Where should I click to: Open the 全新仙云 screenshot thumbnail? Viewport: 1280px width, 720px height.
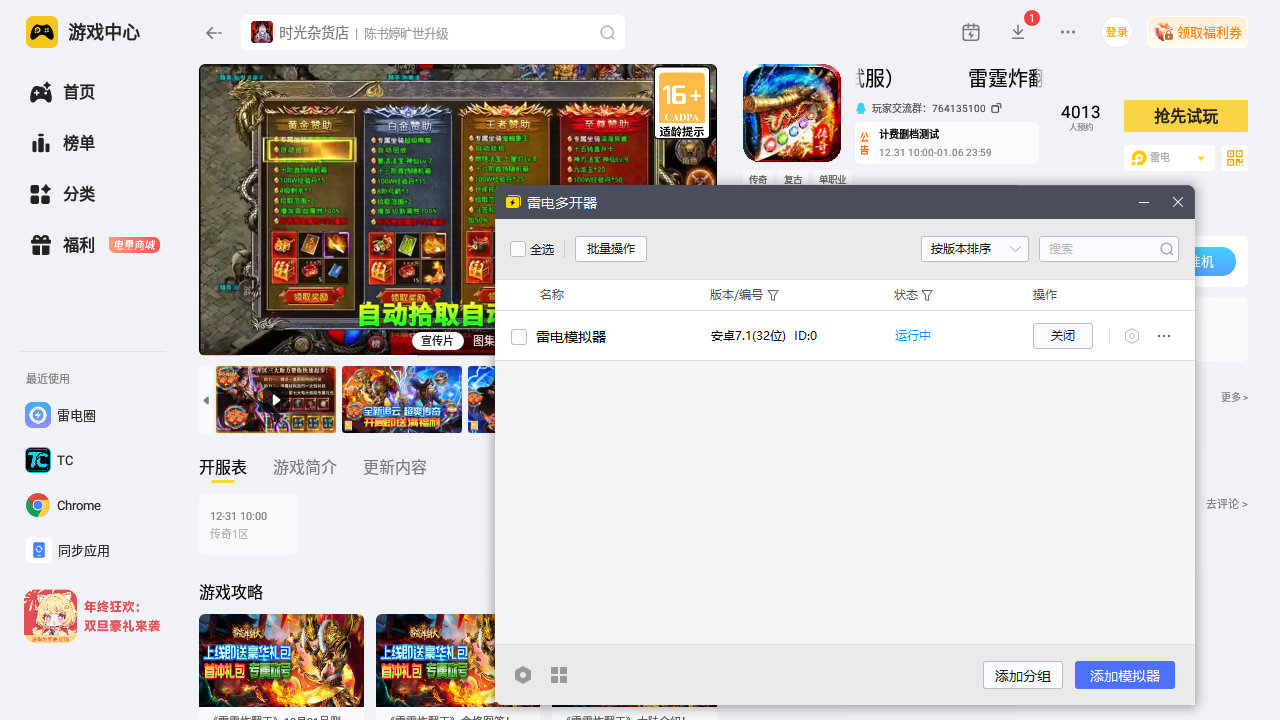(402, 400)
